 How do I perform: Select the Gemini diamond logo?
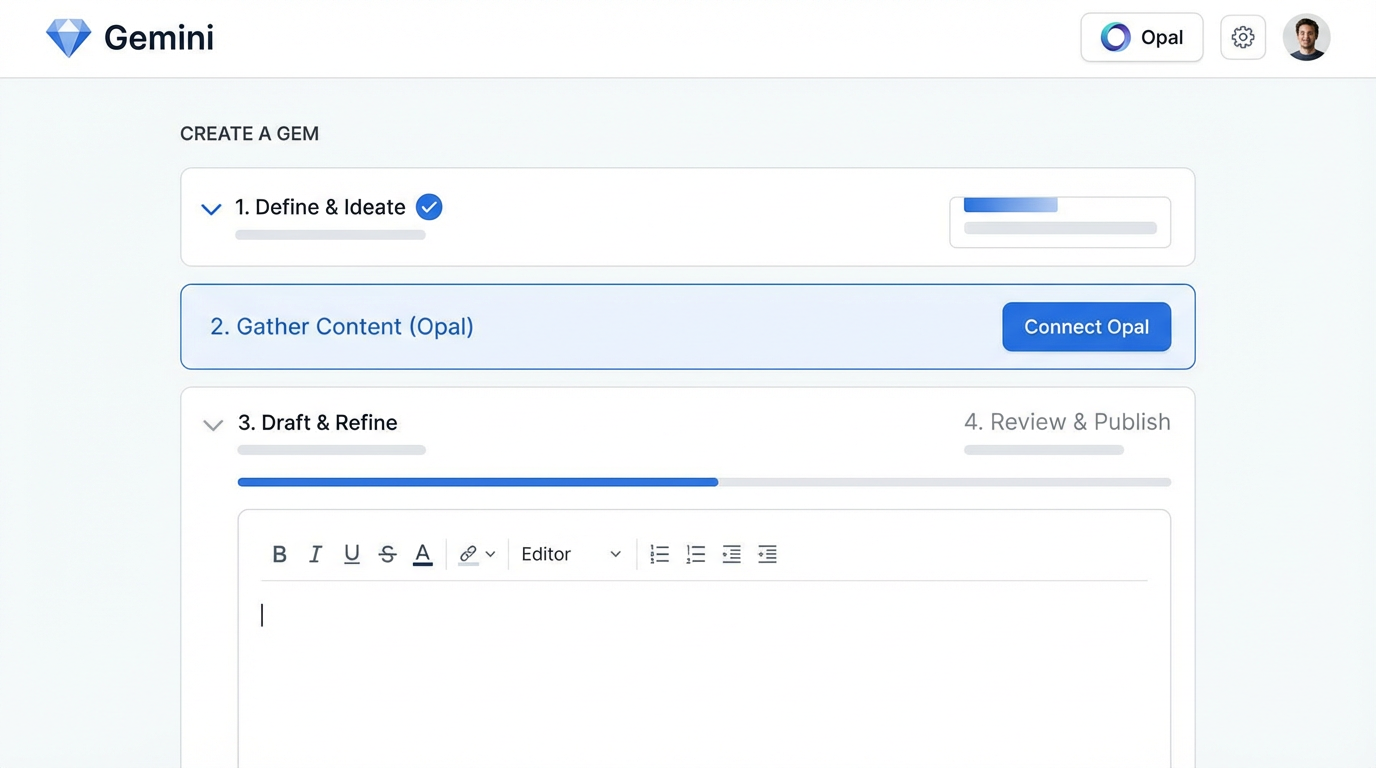click(68, 37)
